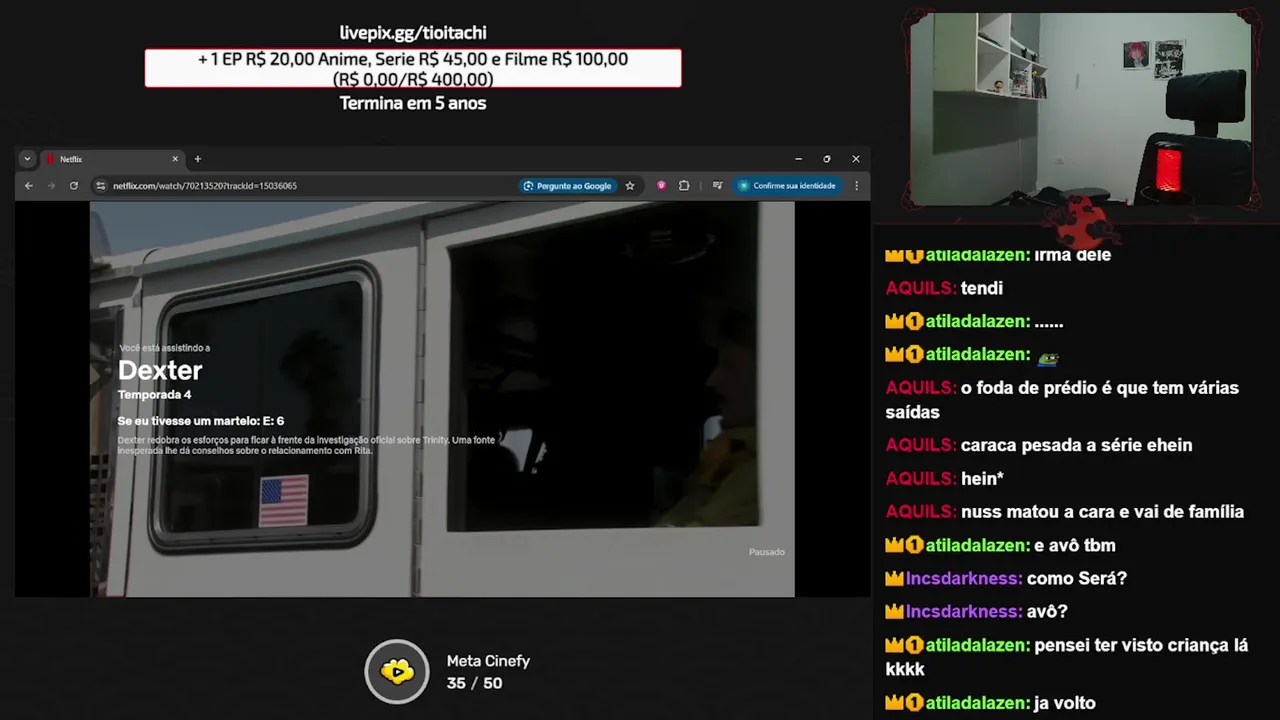Bookmark this page with star icon
Viewport: 1280px width, 720px height.
pyautogui.click(x=630, y=186)
